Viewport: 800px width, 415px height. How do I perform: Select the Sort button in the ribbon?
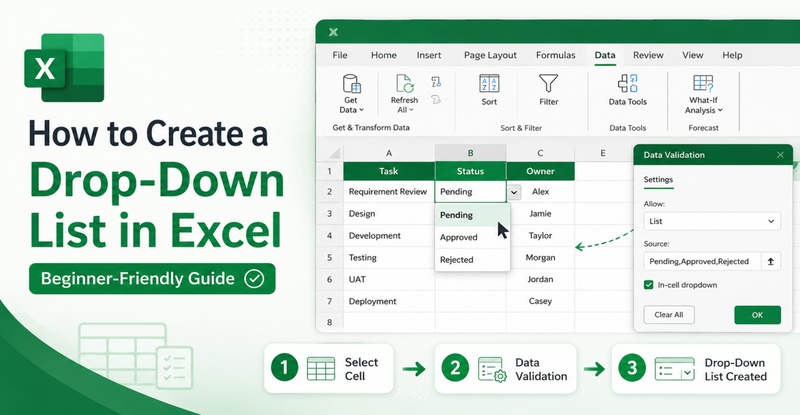point(489,90)
